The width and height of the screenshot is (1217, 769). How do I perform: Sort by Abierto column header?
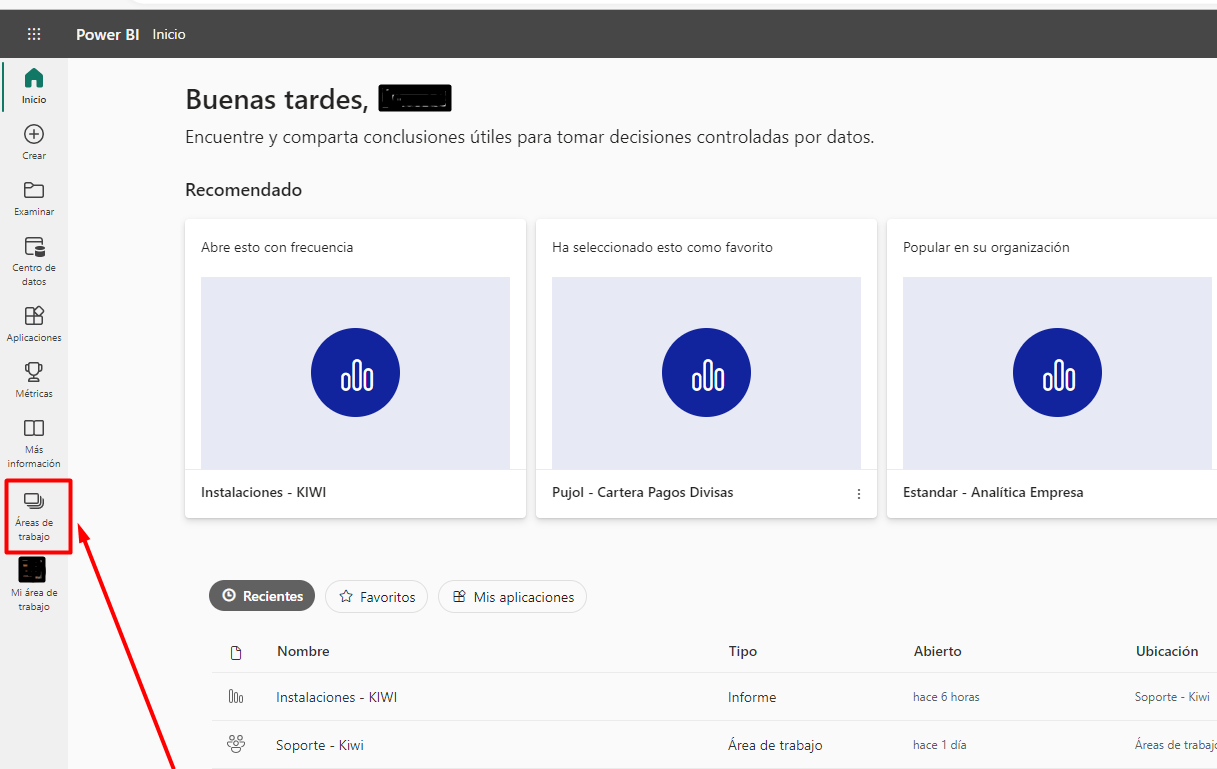[938, 651]
